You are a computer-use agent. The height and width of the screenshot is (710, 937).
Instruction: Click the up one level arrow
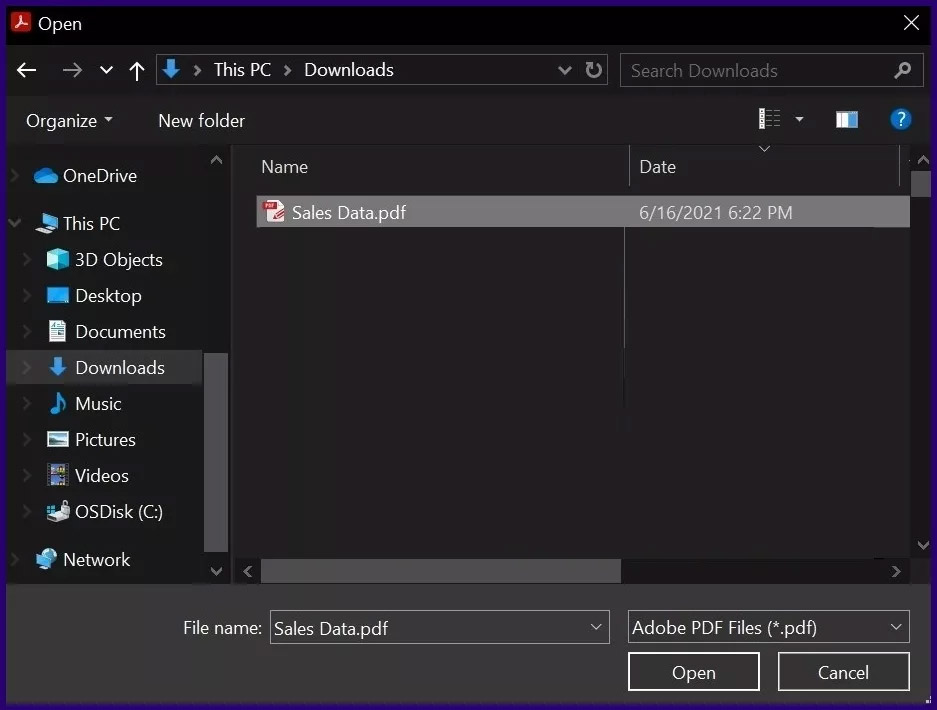137,70
